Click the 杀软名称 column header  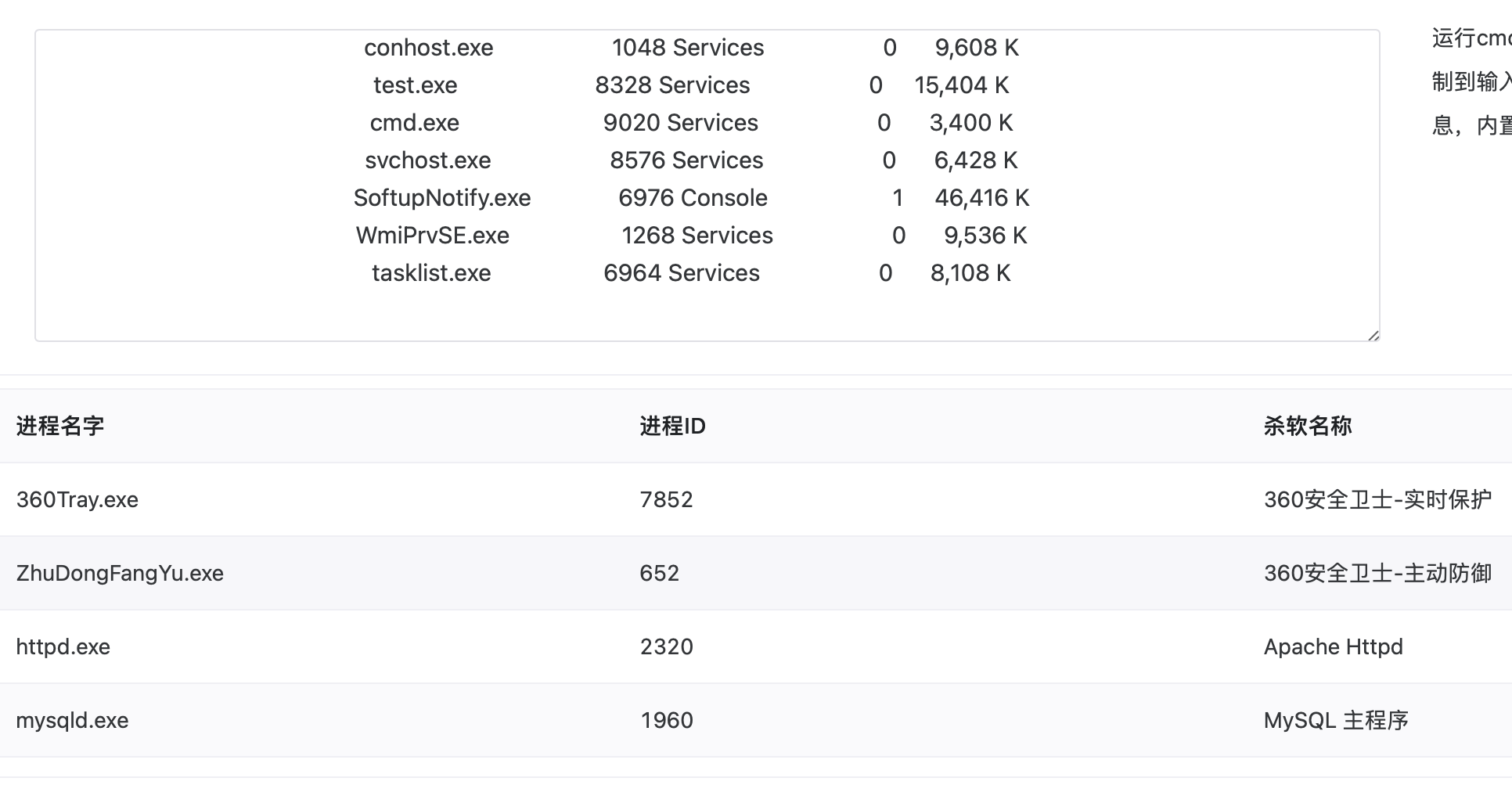[1308, 426]
